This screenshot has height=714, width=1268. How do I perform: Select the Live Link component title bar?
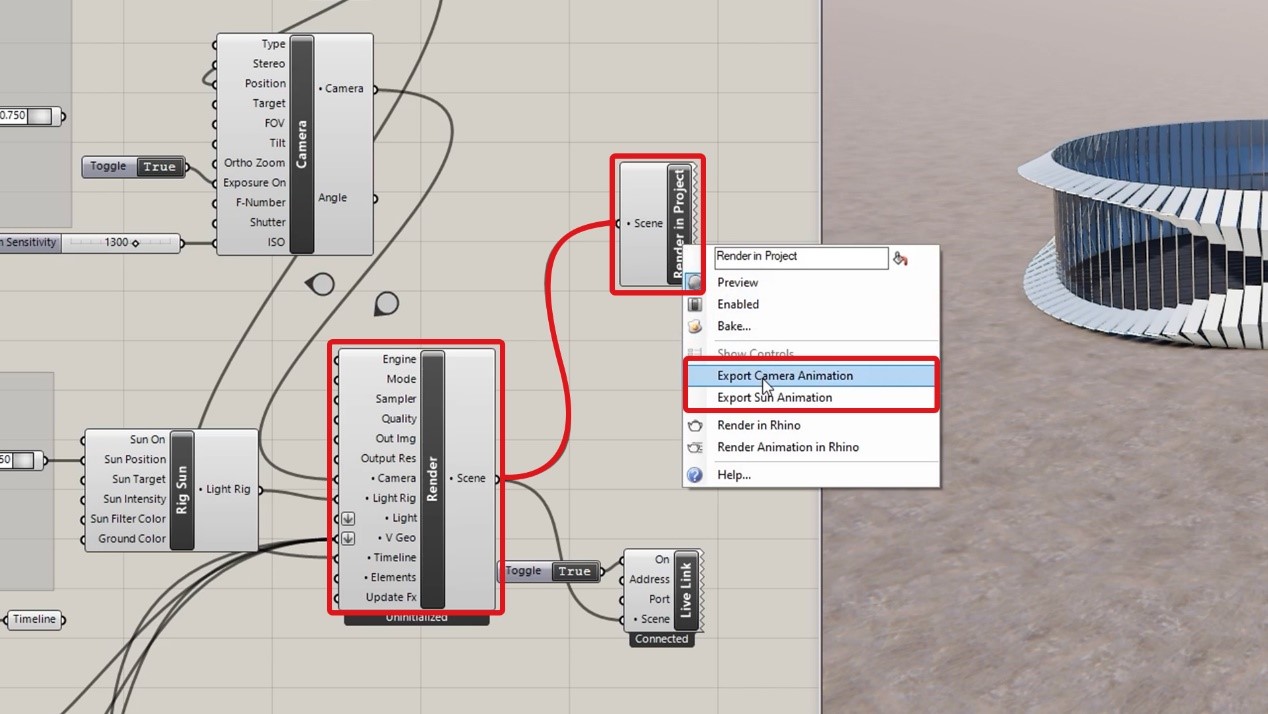pos(685,588)
